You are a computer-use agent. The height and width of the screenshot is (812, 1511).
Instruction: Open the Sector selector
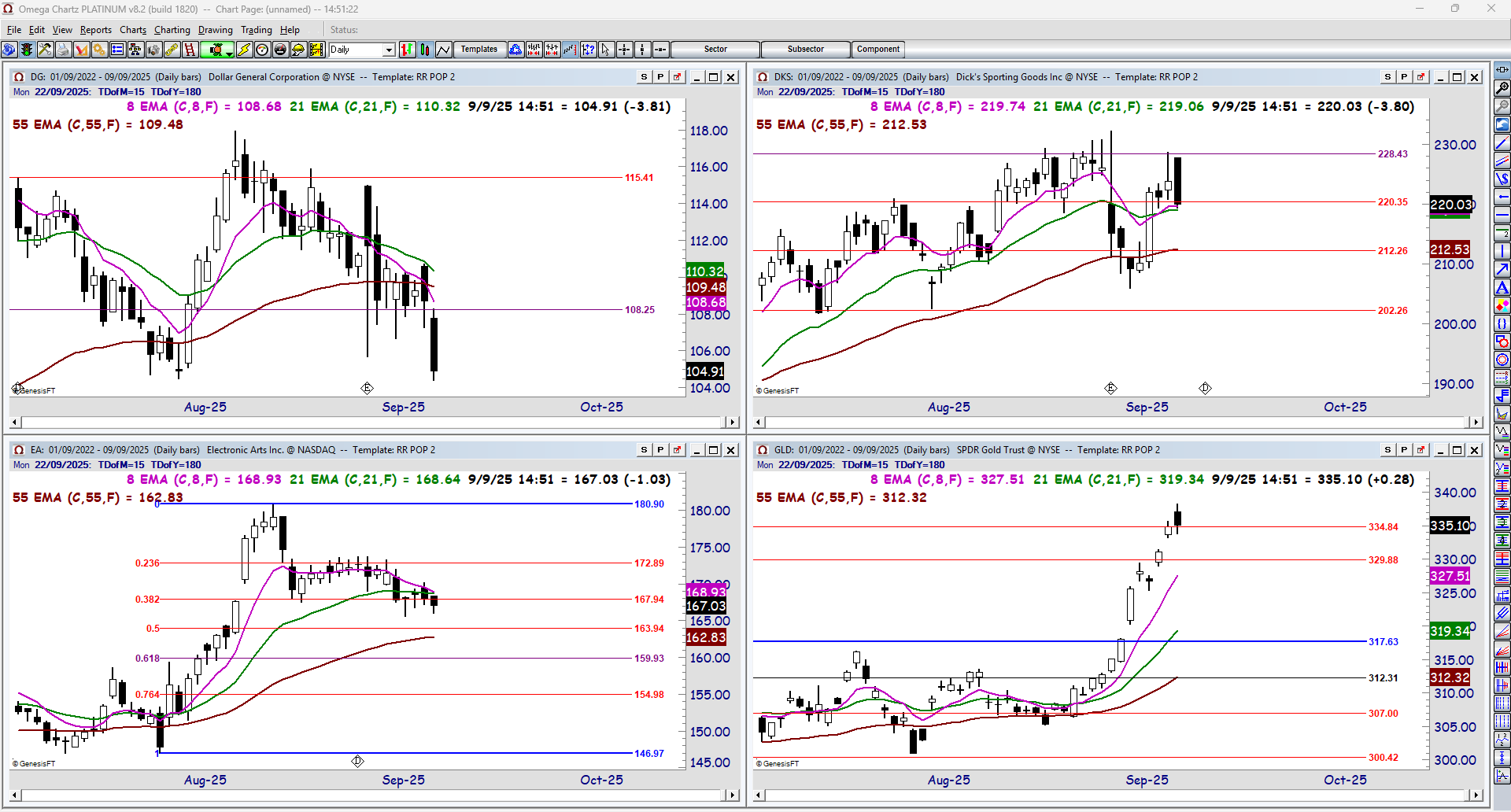click(715, 50)
